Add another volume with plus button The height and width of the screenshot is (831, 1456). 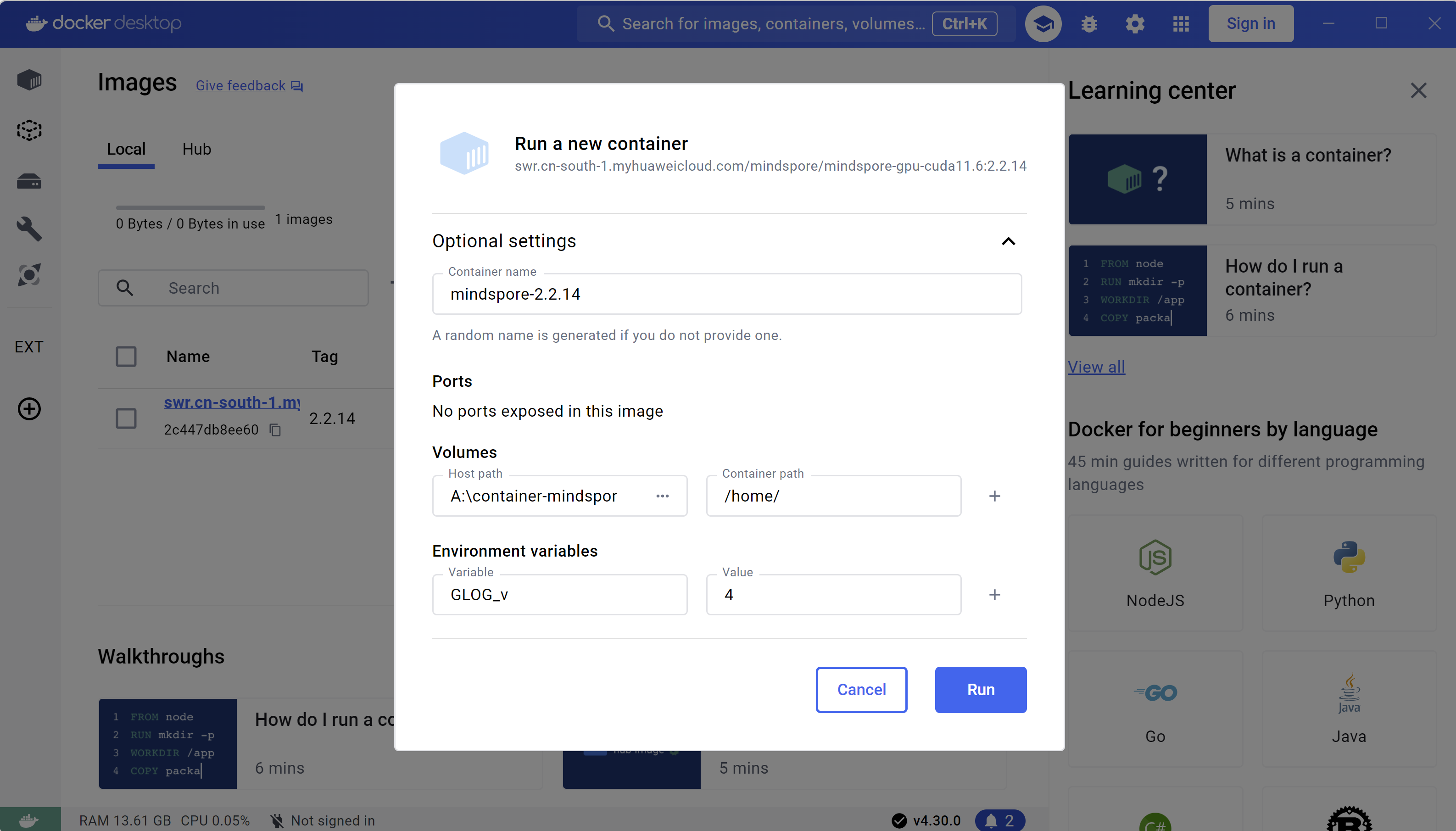[x=994, y=496]
